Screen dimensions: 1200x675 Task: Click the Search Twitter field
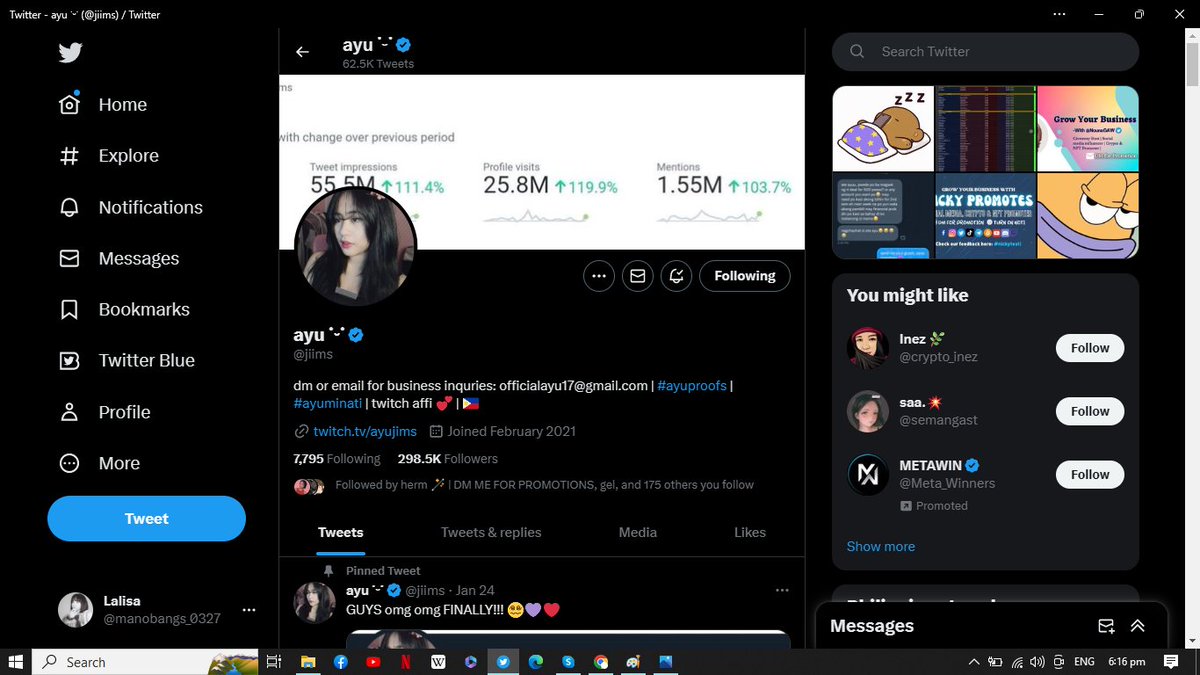986,52
